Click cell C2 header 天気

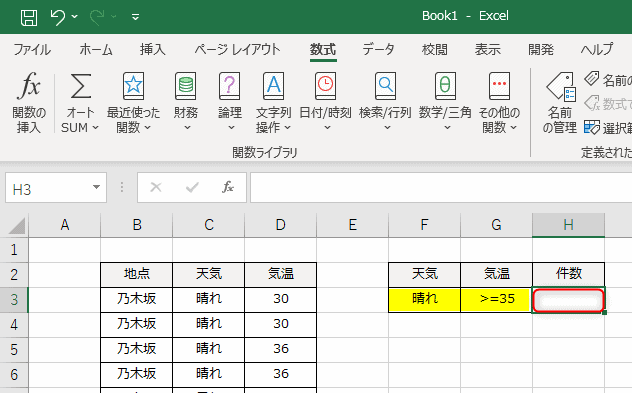coord(208,274)
